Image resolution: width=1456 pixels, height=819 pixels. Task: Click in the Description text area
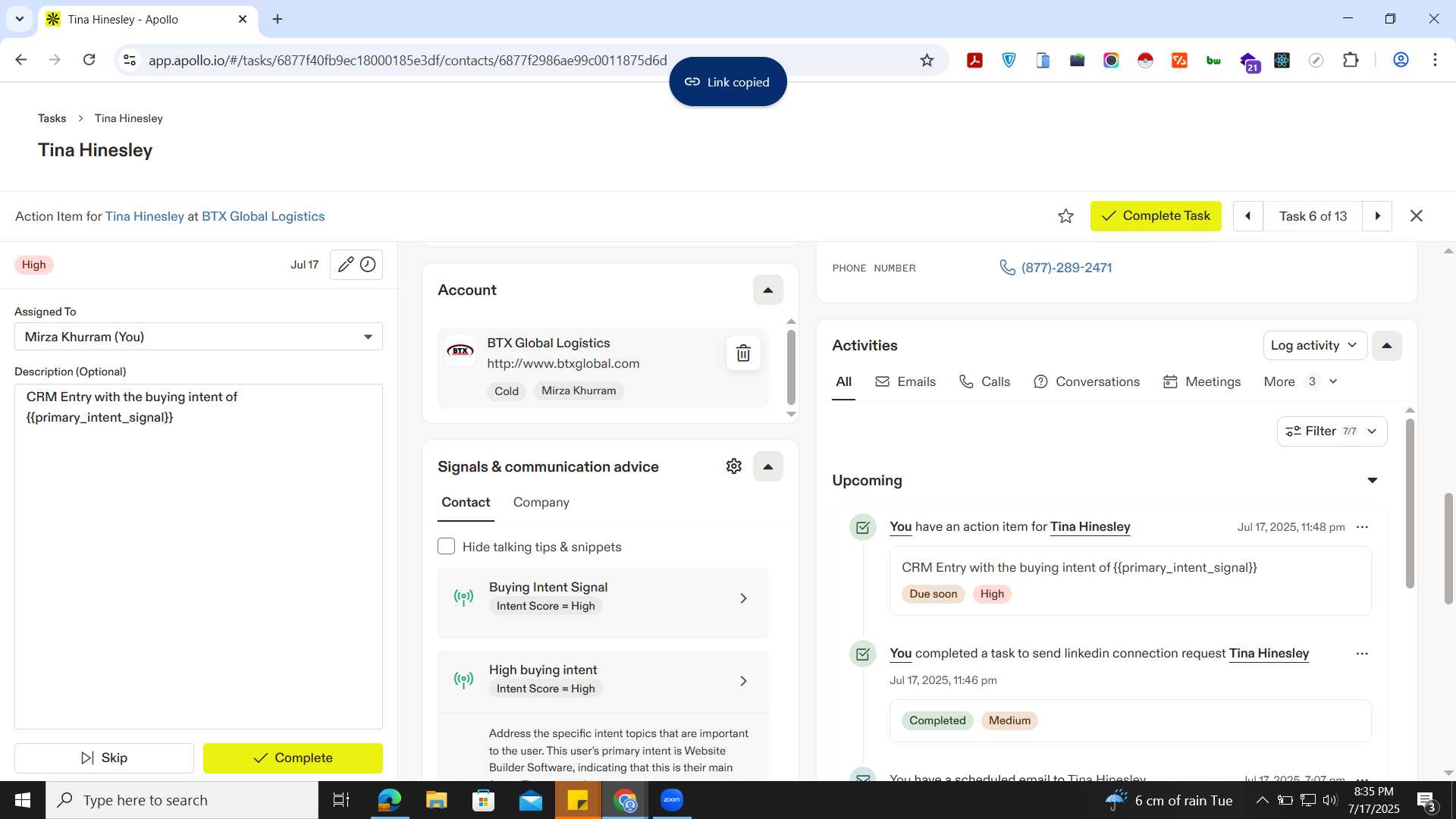(199, 557)
